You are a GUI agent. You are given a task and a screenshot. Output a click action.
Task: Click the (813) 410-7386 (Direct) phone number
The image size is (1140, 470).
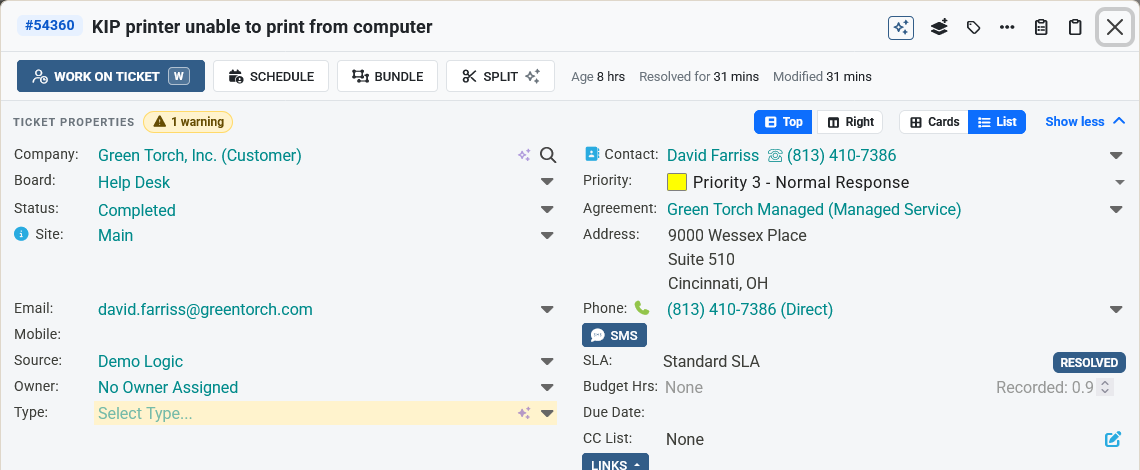(x=750, y=310)
